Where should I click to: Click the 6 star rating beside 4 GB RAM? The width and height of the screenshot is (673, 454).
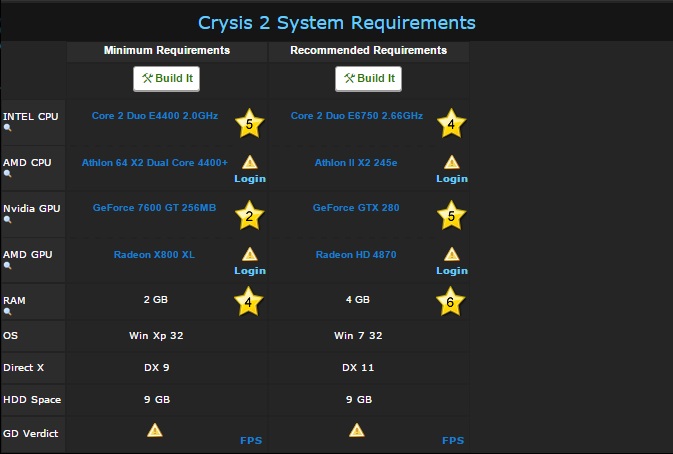pos(450,302)
